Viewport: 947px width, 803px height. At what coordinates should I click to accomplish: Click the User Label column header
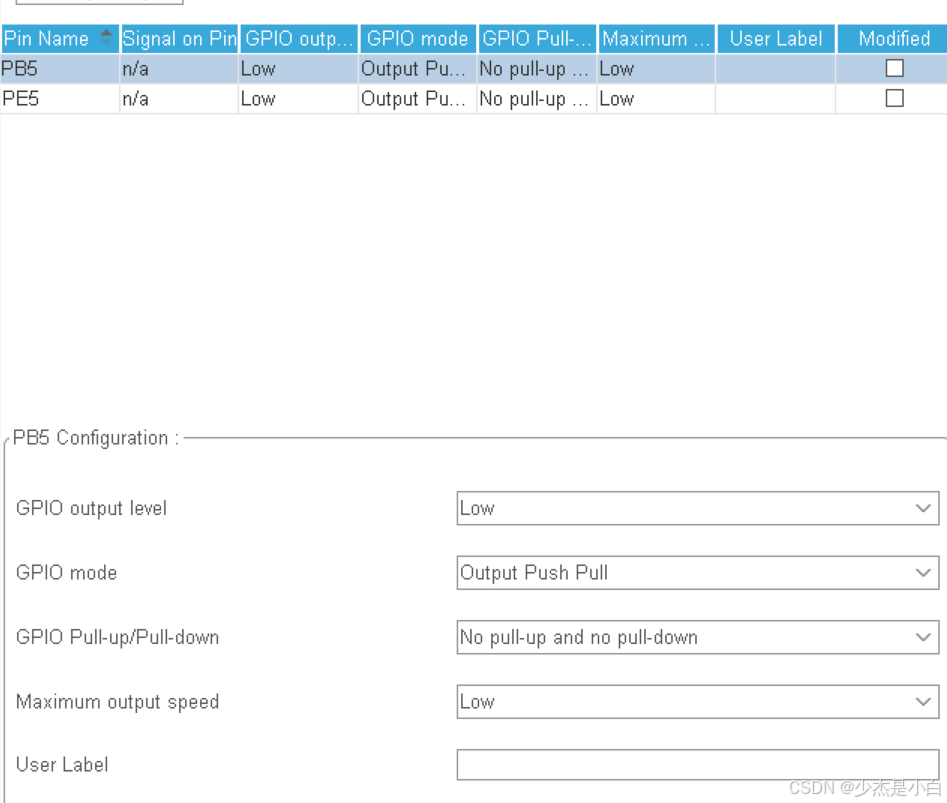click(x=776, y=39)
